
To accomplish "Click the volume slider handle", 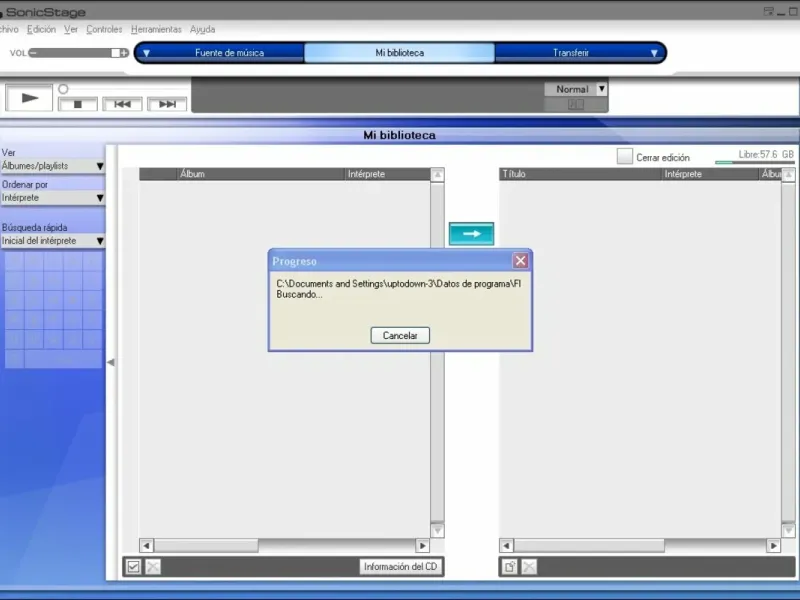I will (x=116, y=53).
